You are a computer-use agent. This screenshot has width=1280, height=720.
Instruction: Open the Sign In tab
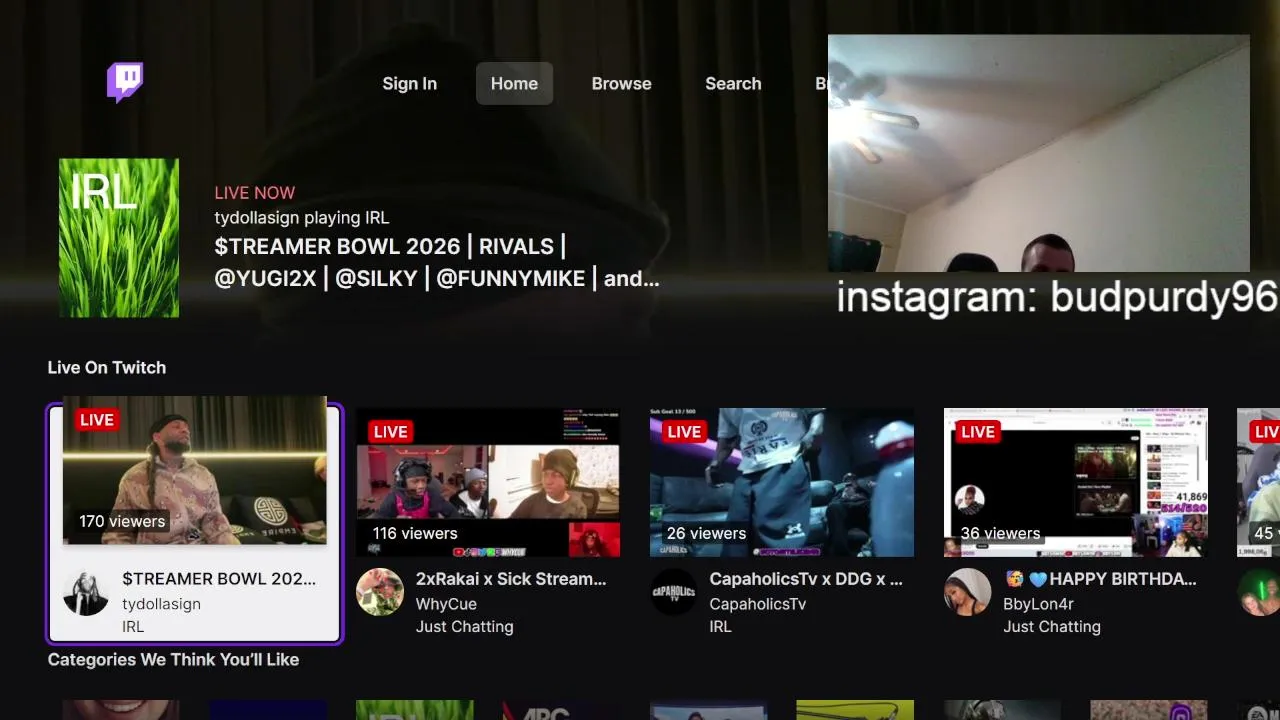click(x=409, y=84)
